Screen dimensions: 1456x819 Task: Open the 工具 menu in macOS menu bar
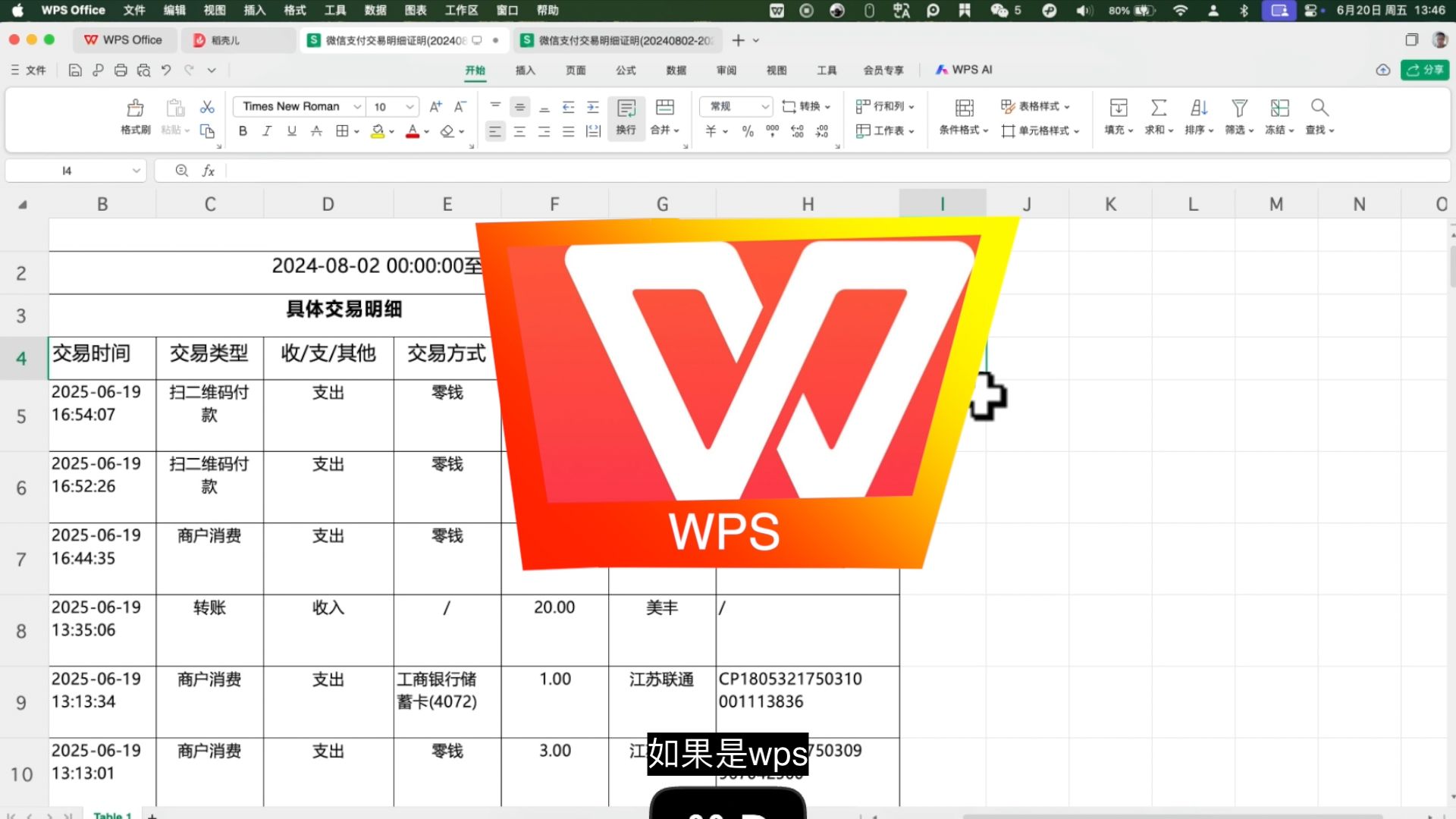click(x=335, y=10)
